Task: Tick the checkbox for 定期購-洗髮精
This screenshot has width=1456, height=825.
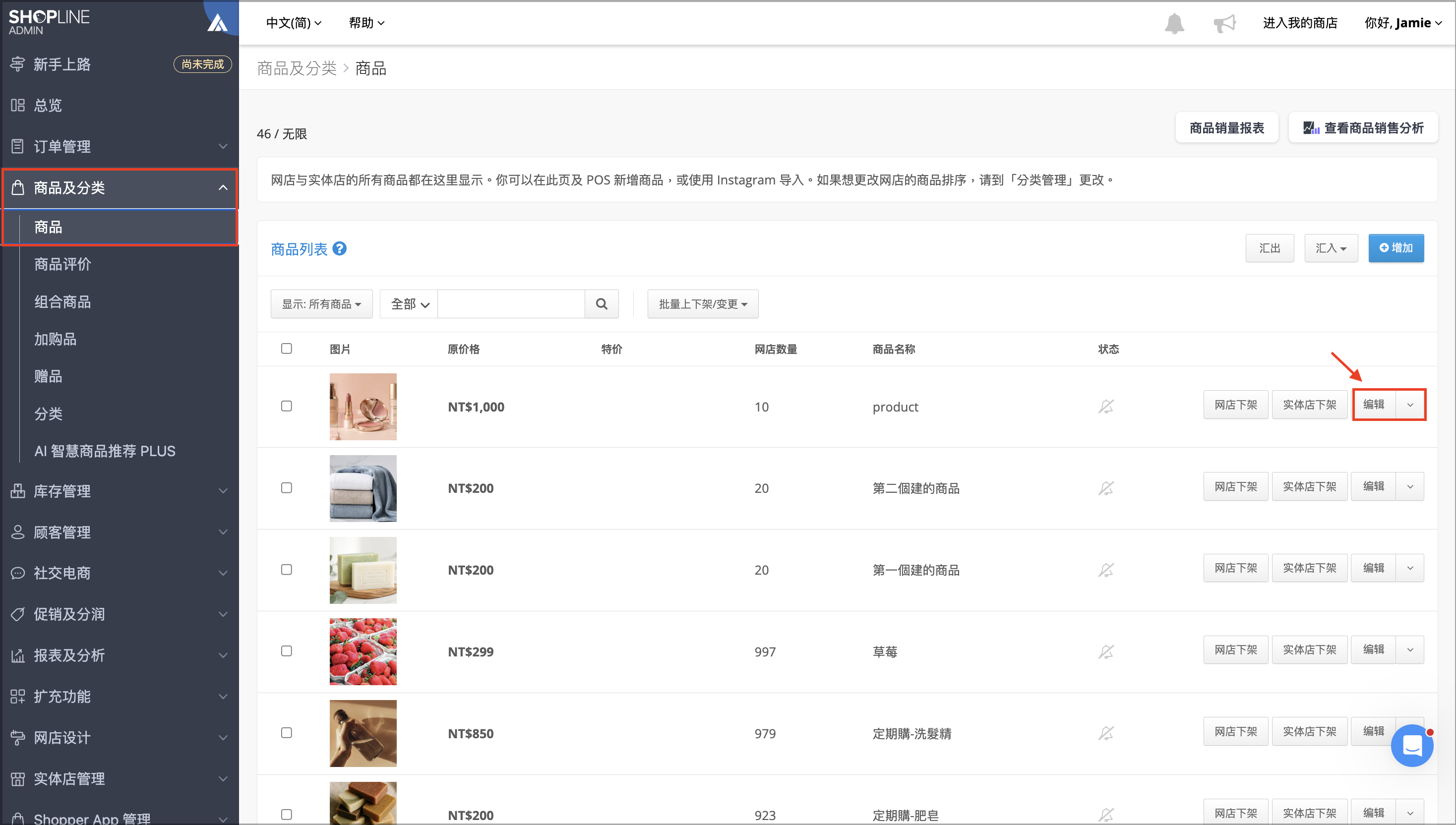Action: pyautogui.click(x=286, y=733)
